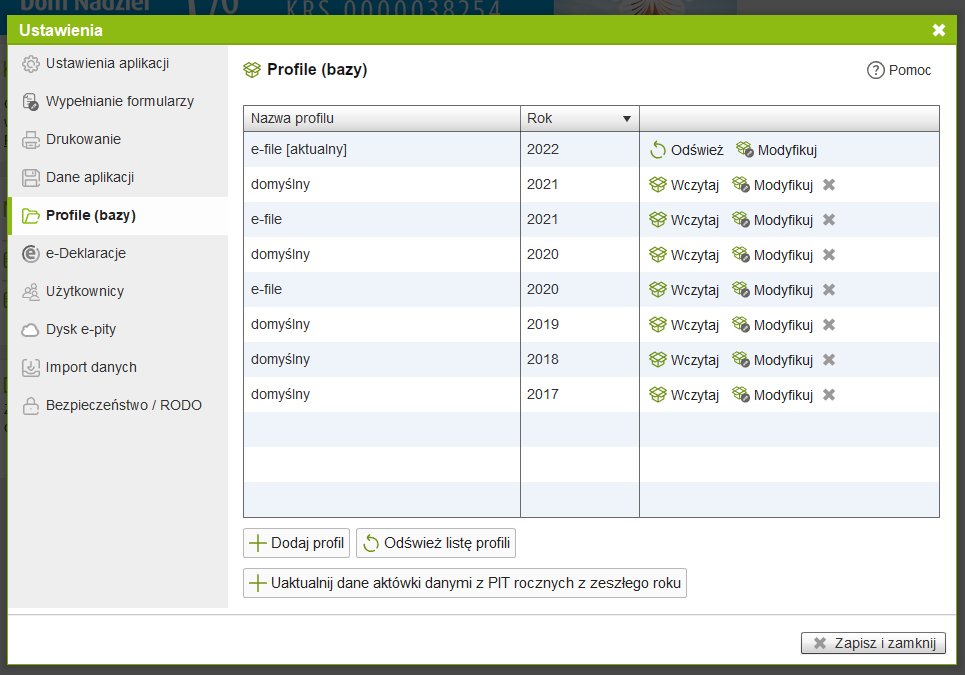Viewport: 965px width, 675px height.
Task: Load the domyślny 2021 profile with Wczytaj
Action: 685,185
